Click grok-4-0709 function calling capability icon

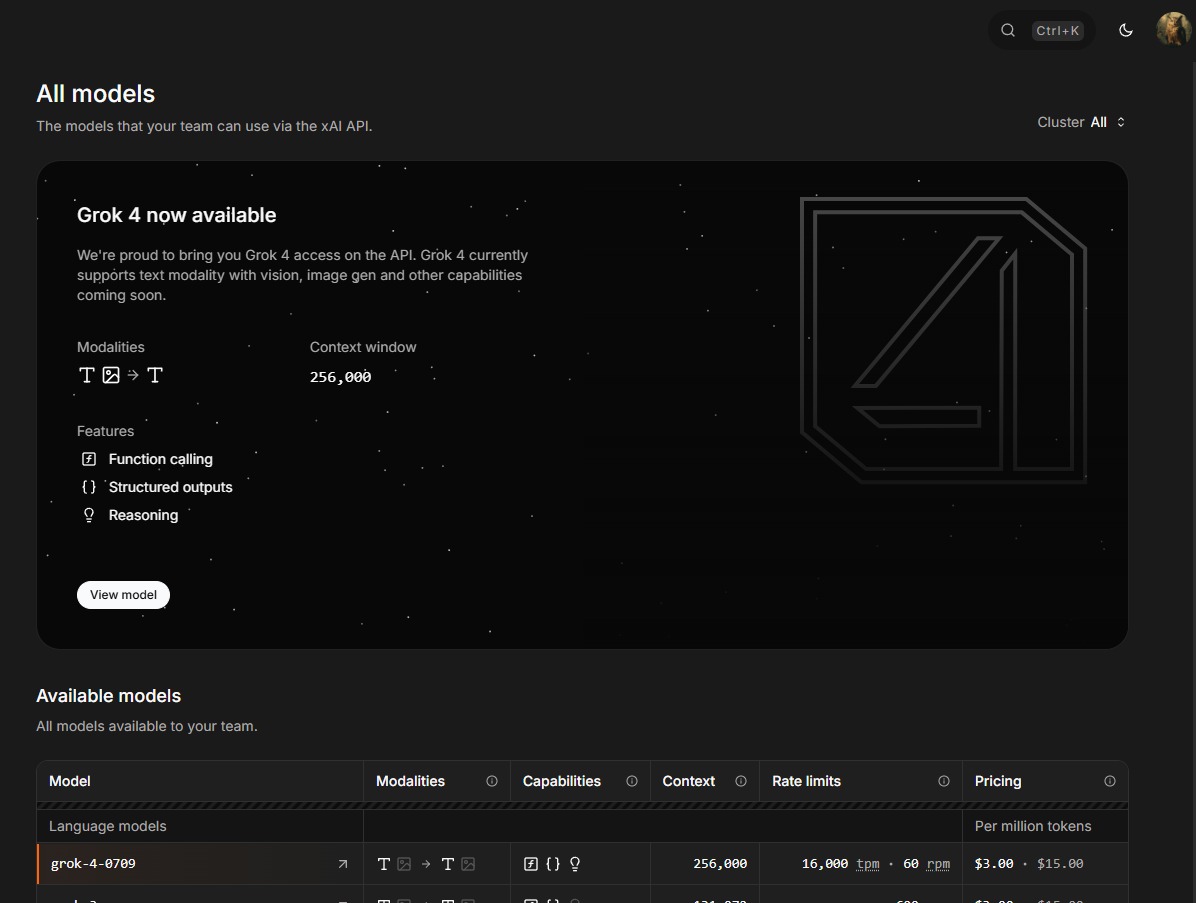(x=531, y=864)
